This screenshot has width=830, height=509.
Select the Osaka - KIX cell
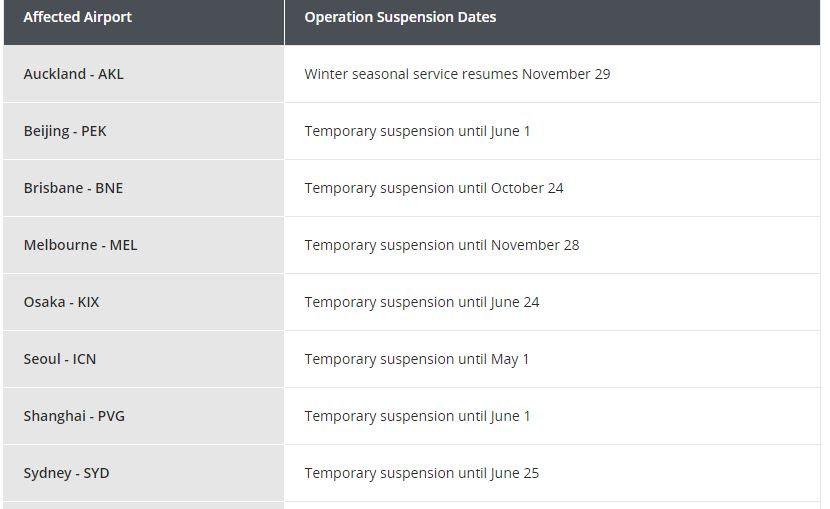coord(143,302)
